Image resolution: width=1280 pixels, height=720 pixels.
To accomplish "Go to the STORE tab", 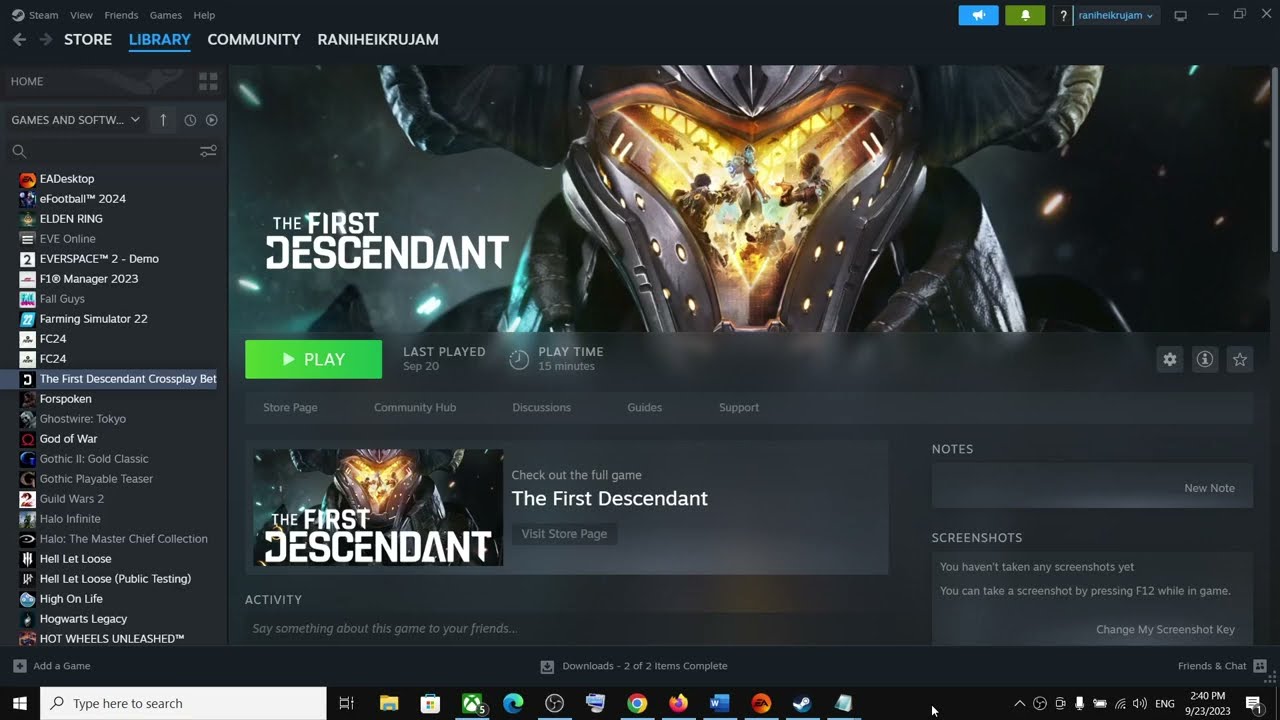I will coord(88,39).
